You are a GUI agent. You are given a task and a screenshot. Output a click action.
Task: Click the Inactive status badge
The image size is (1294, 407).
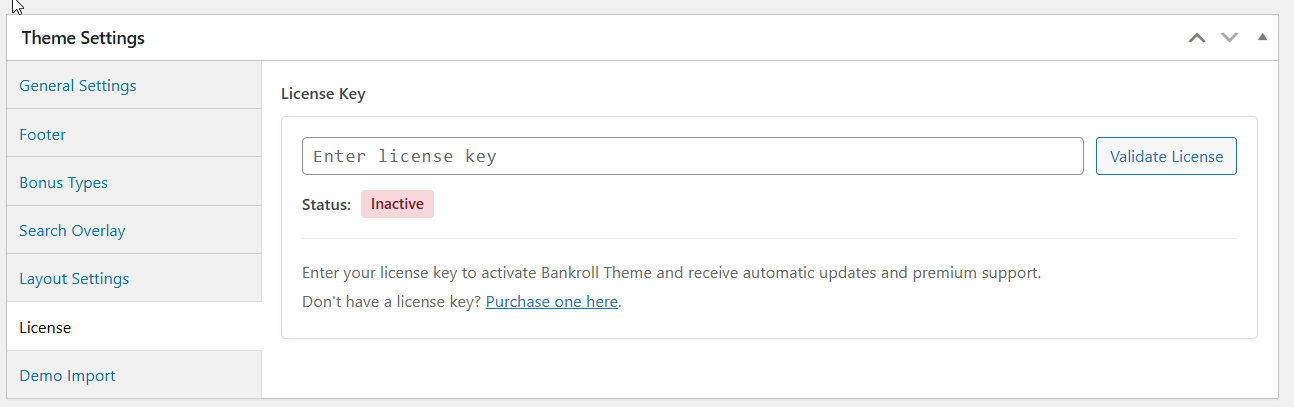[397, 204]
